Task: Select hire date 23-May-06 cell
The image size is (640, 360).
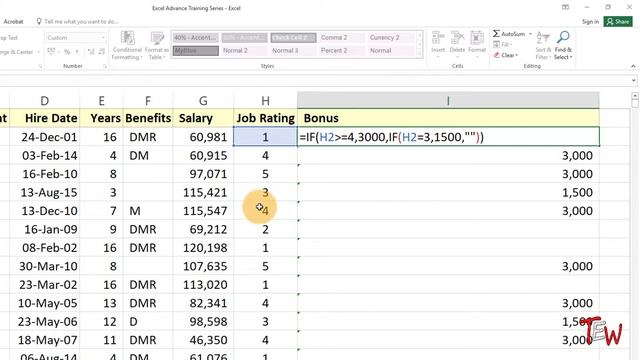Action: [44, 322]
